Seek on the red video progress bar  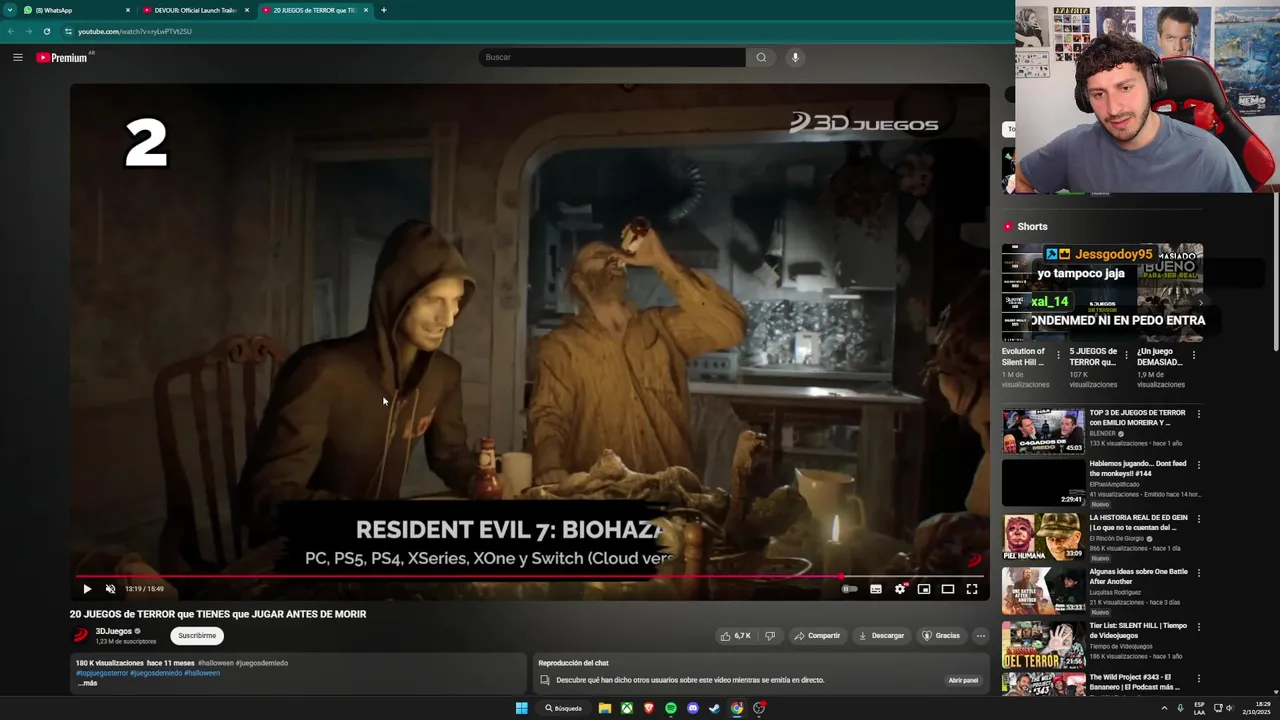(x=530, y=577)
